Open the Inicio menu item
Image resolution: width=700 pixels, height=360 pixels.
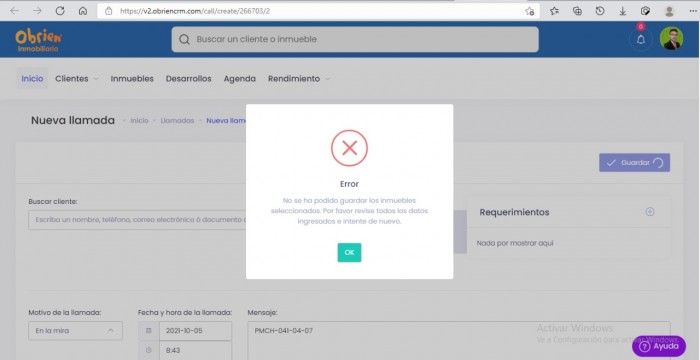[32, 79]
